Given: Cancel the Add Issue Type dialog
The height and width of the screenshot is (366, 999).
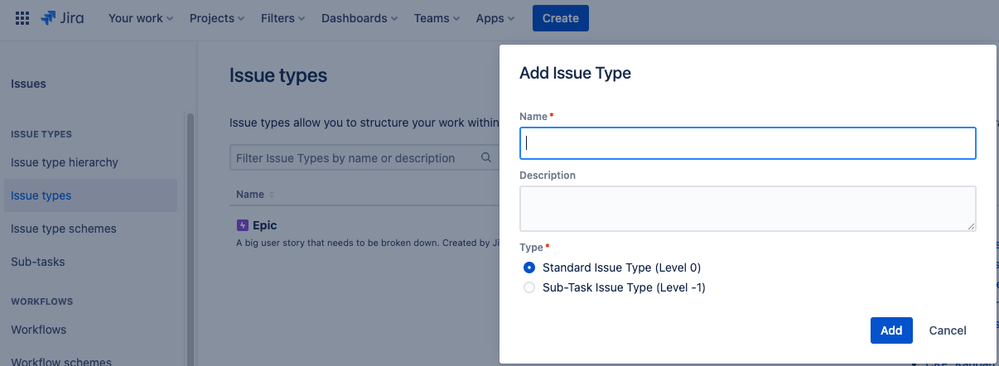Looking at the screenshot, I should (947, 330).
